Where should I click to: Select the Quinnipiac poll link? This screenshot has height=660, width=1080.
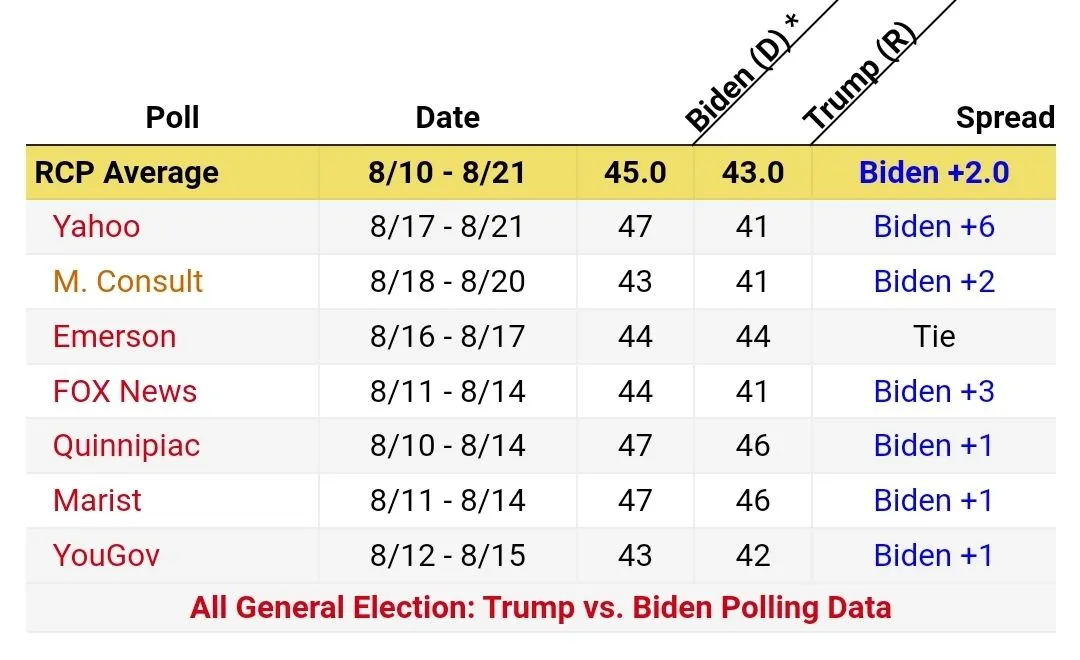[126, 445]
